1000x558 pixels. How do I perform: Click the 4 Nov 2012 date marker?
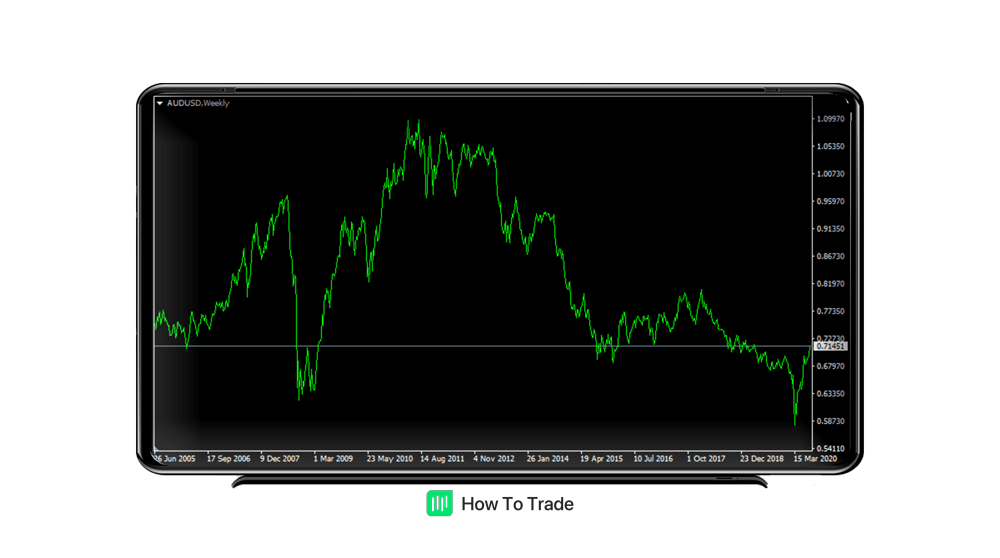(494, 459)
